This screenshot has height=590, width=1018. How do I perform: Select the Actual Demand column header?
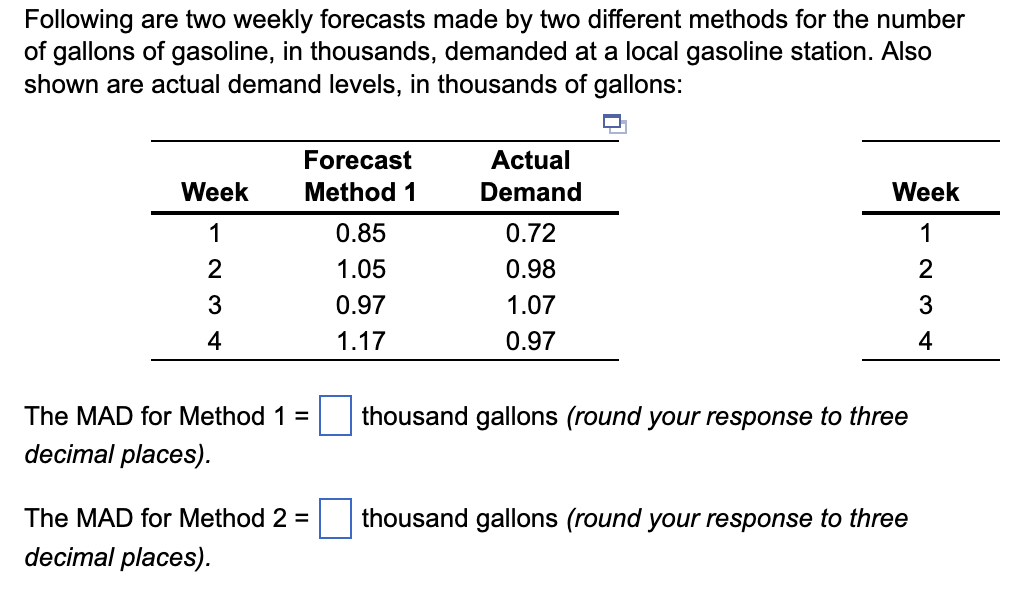[531, 176]
